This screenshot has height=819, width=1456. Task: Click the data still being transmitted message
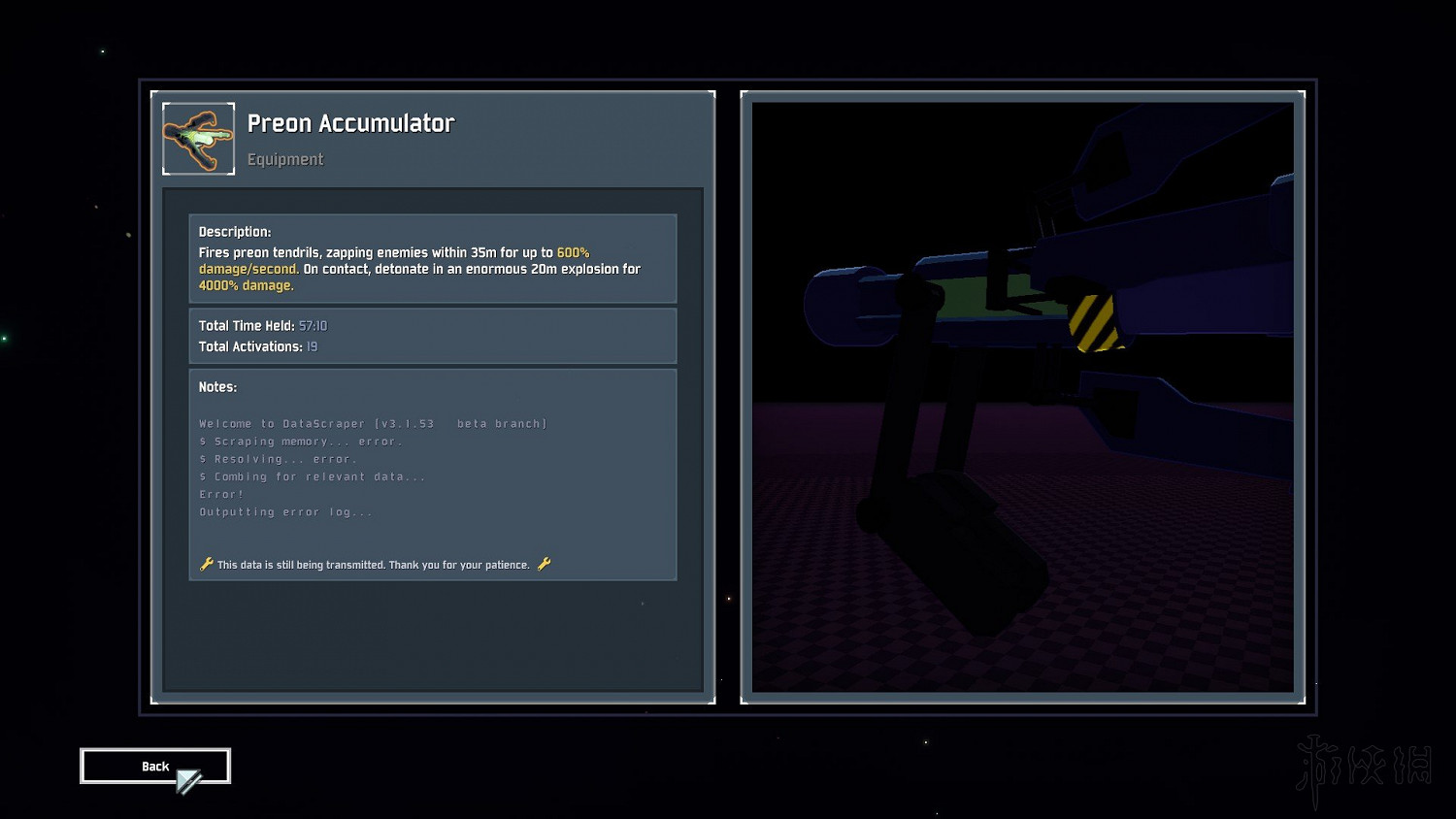(374, 565)
